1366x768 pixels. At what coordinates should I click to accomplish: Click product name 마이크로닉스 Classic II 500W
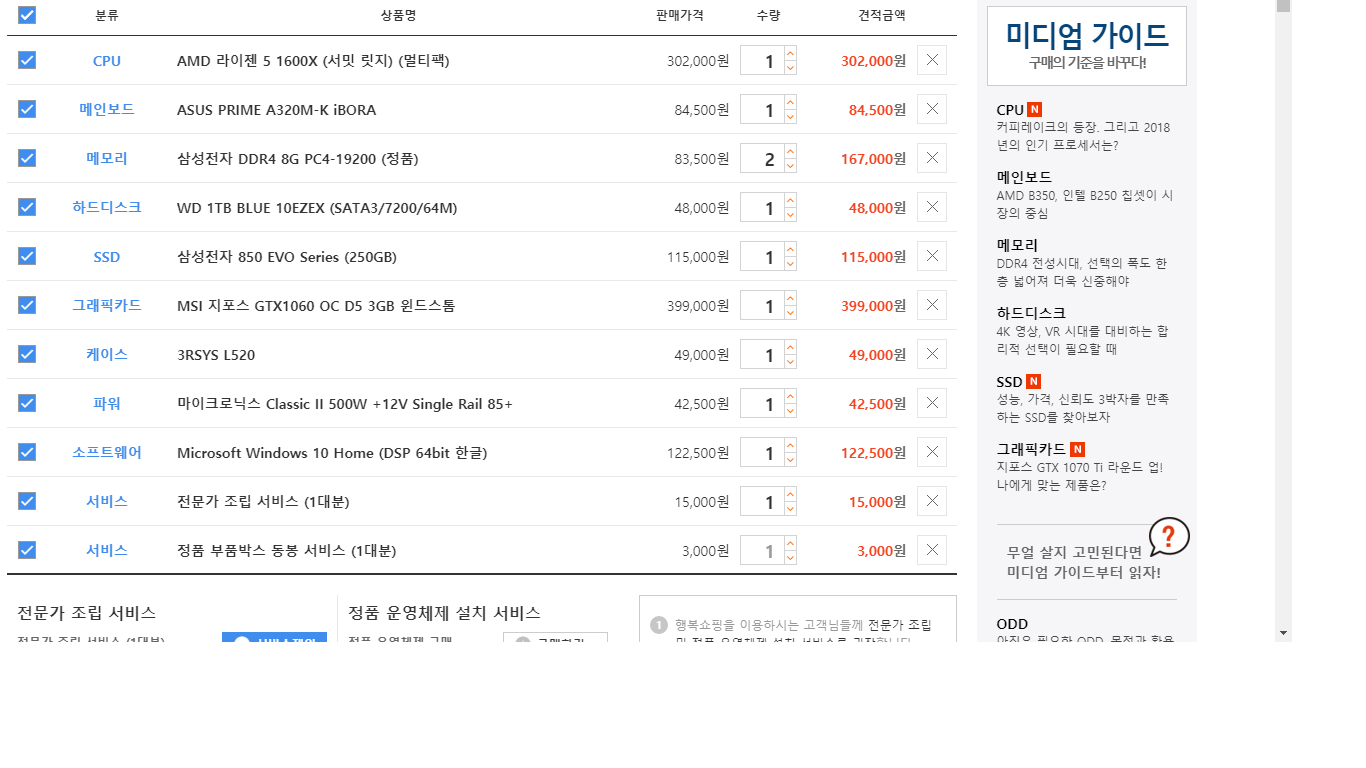point(345,404)
